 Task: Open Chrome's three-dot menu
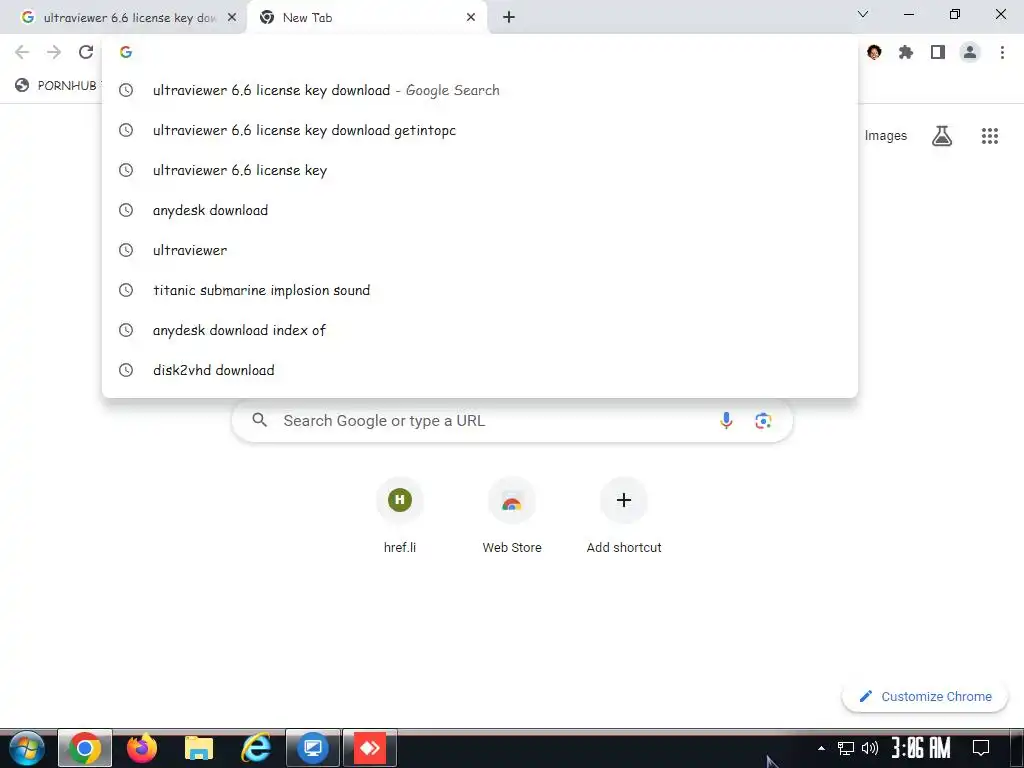[1002, 52]
